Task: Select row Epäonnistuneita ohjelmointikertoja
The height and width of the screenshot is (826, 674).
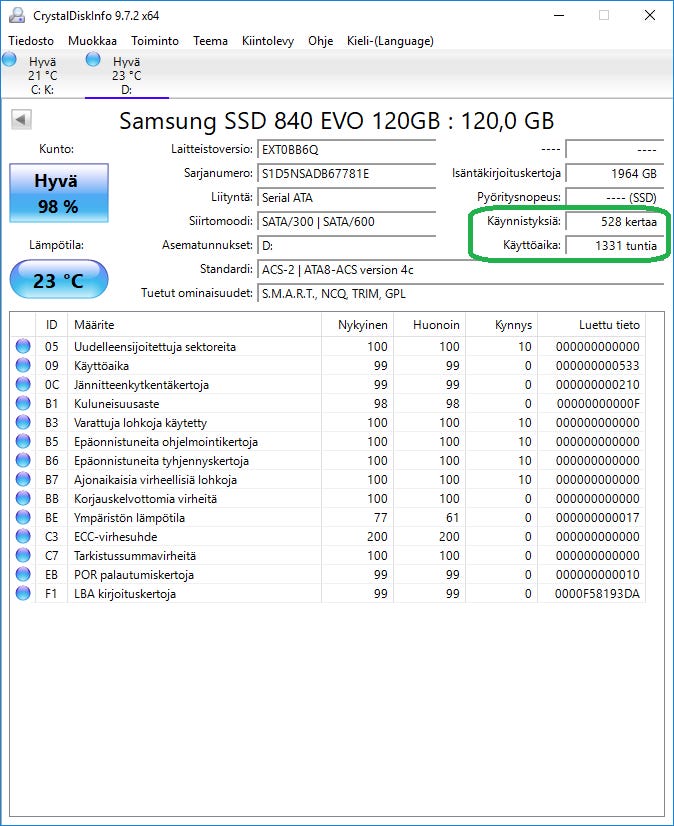Action: pos(328,441)
